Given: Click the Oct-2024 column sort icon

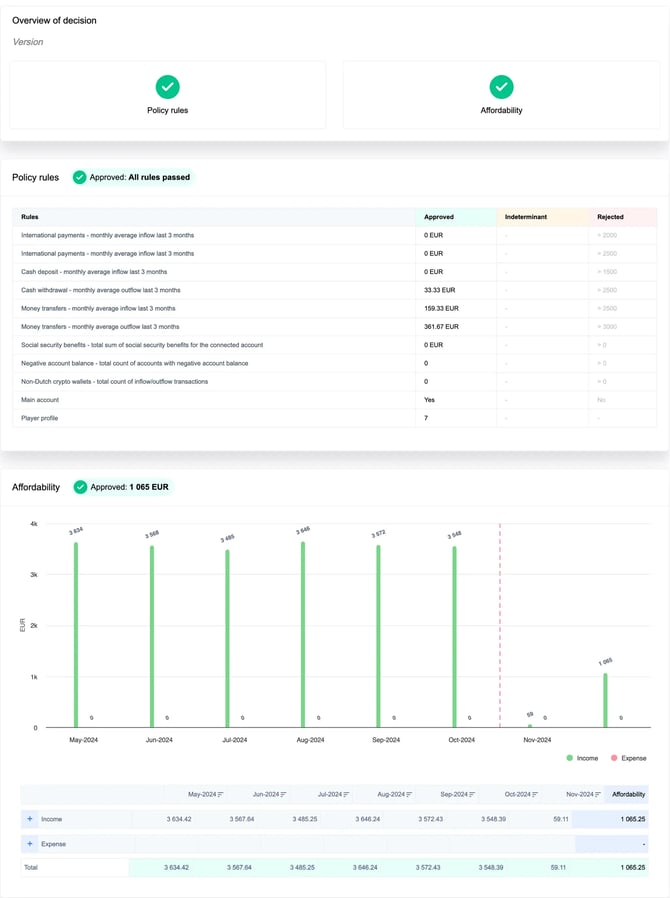Looking at the screenshot, I should coord(535,794).
